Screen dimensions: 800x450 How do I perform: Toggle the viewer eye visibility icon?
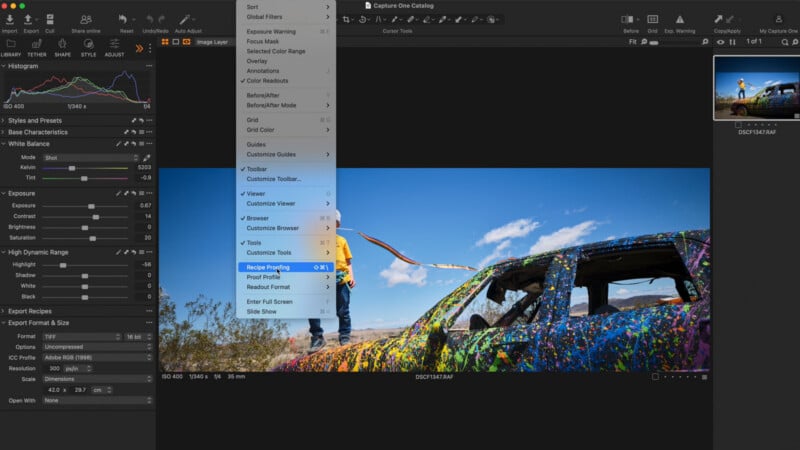tap(720, 42)
